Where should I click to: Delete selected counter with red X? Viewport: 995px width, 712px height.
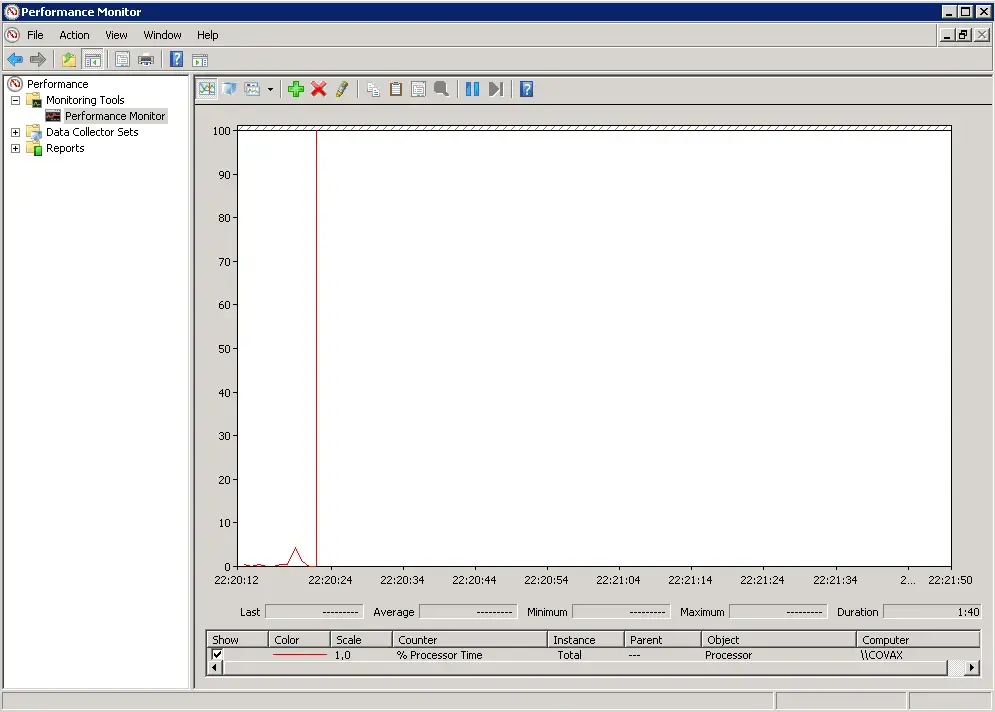pos(319,89)
